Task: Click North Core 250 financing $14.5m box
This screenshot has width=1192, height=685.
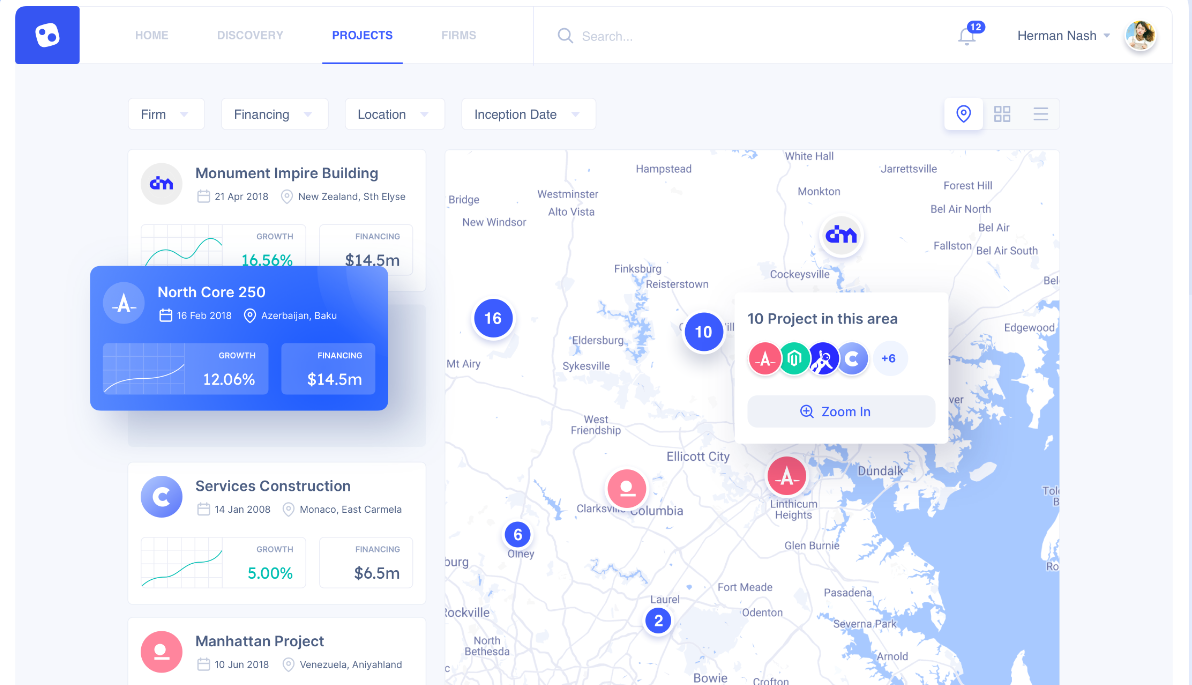Action: [x=328, y=369]
